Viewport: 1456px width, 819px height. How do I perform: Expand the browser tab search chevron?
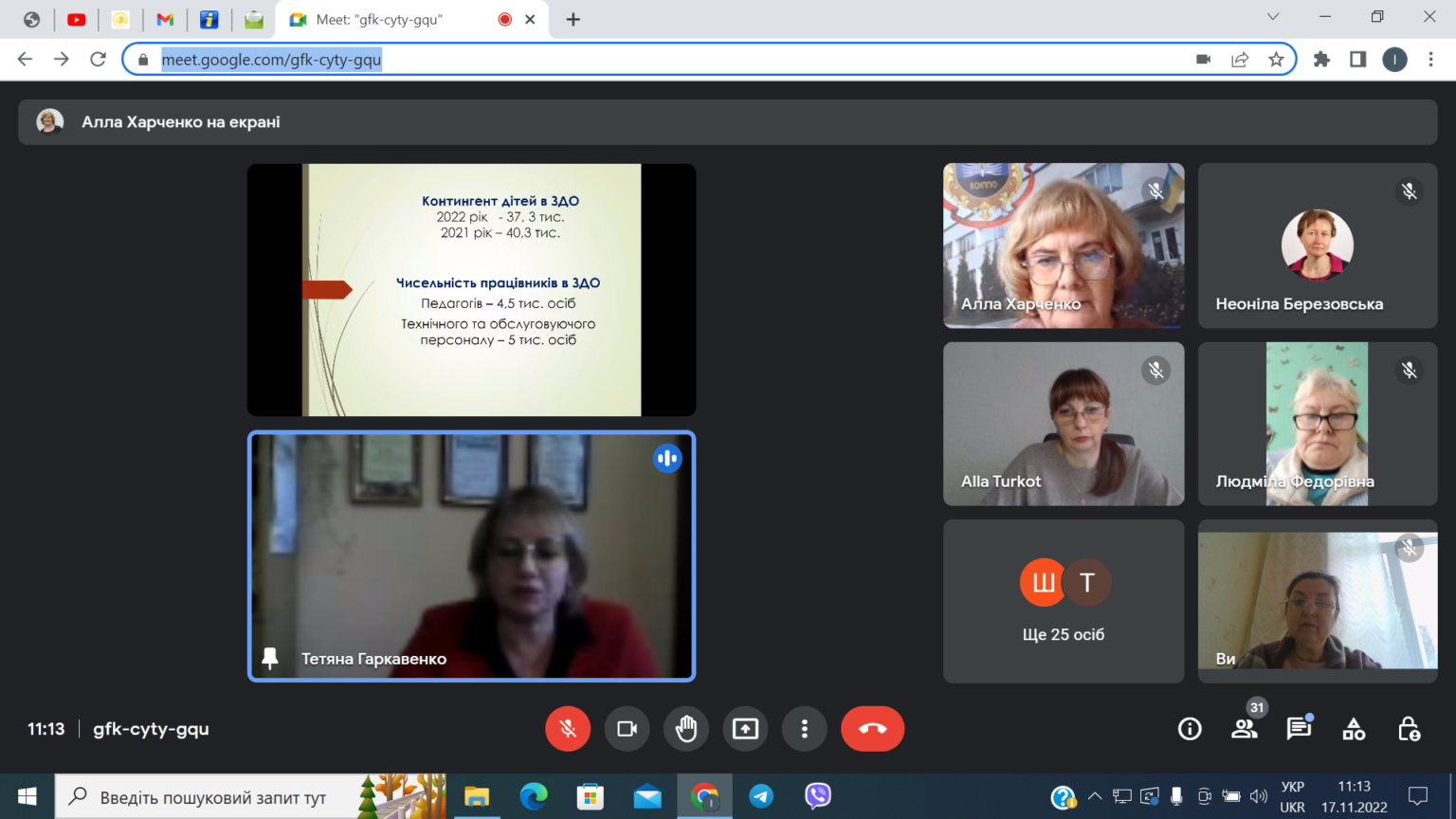point(1273,17)
